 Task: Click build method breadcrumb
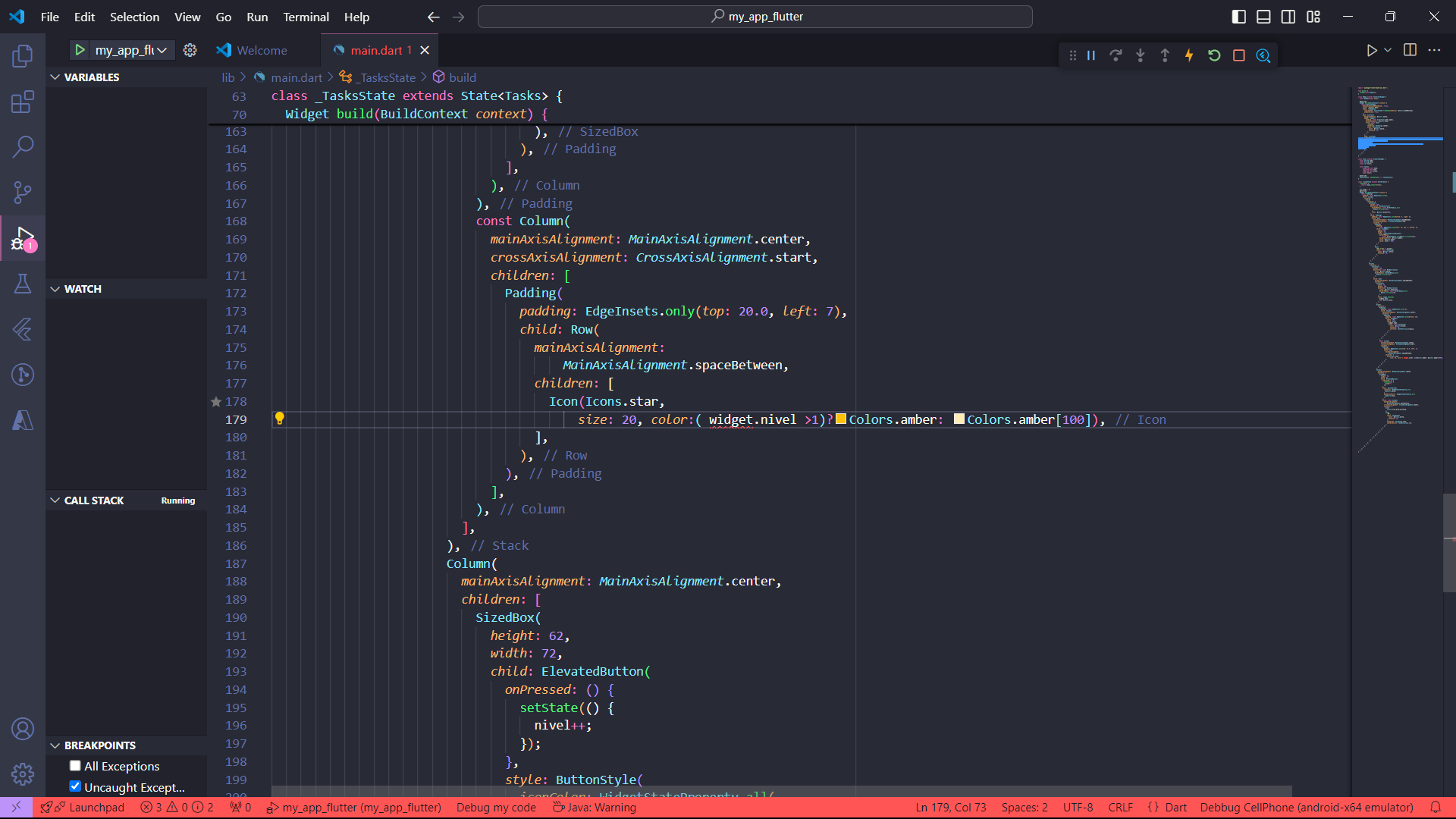click(462, 77)
